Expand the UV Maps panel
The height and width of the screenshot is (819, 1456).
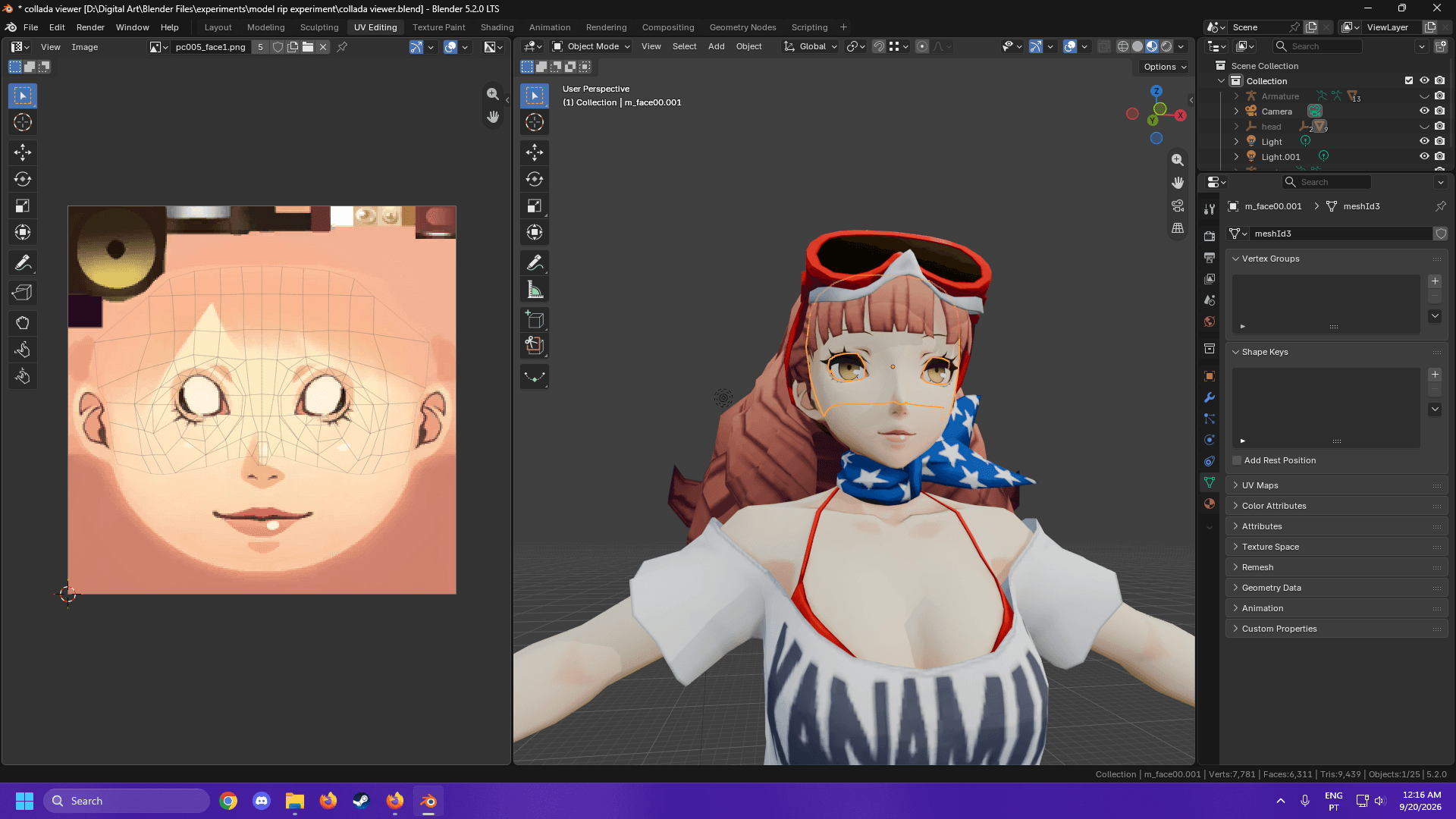(1336, 485)
